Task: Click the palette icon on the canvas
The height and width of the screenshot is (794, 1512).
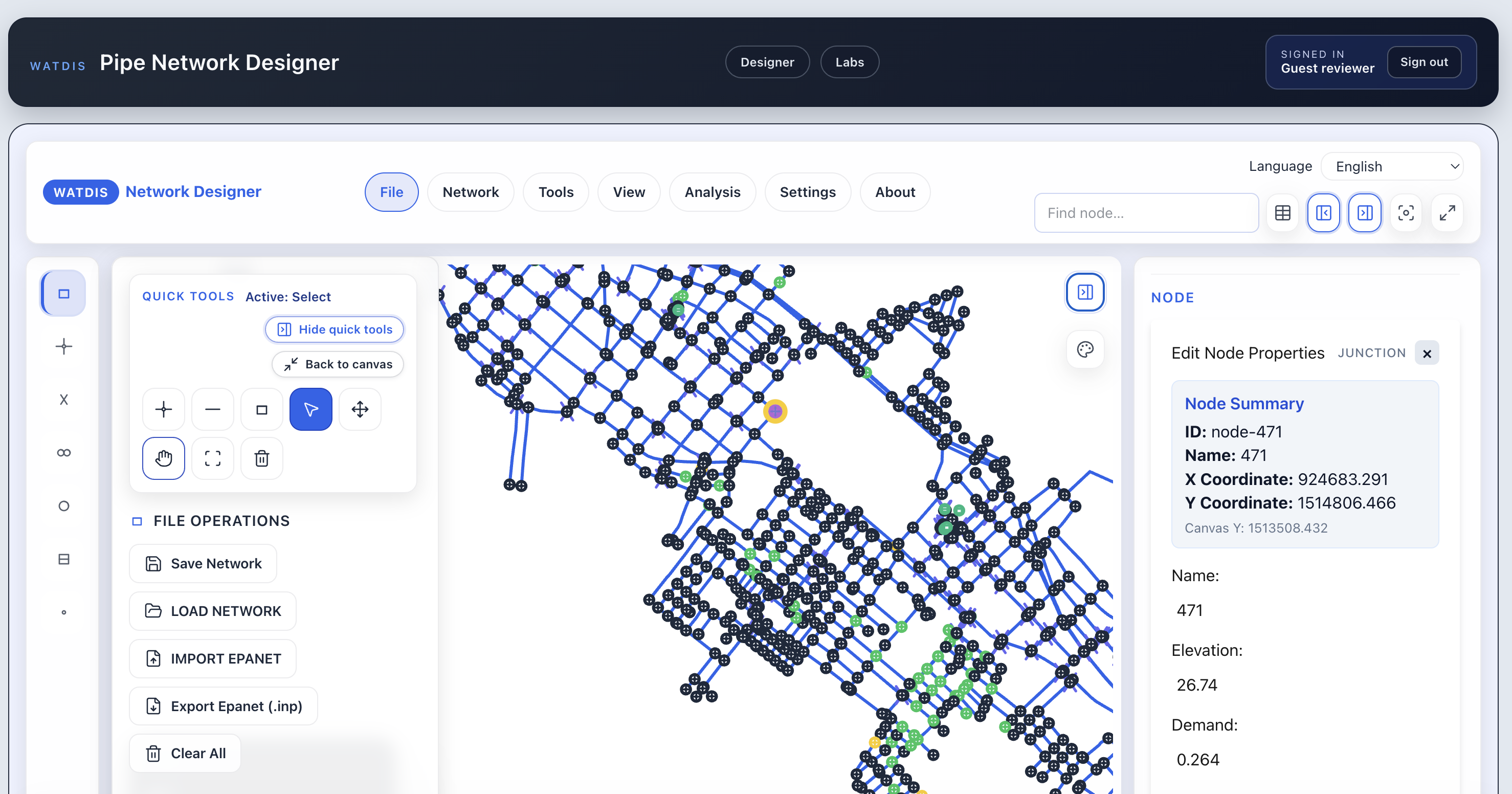Action: [1085, 349]
